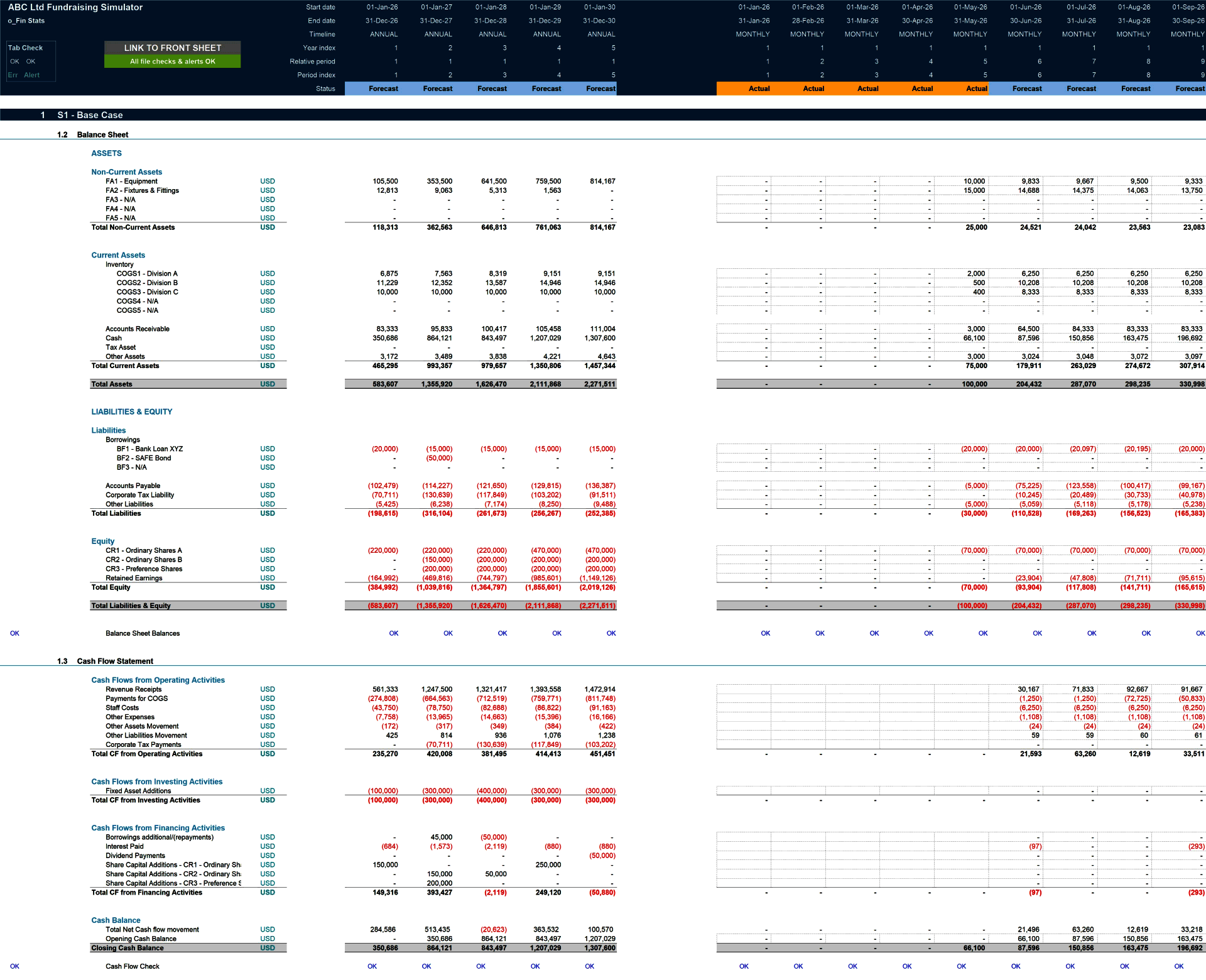Select BF1 - Bank Loan XYZ label
1206x980 pixels.
click(149, 449)
